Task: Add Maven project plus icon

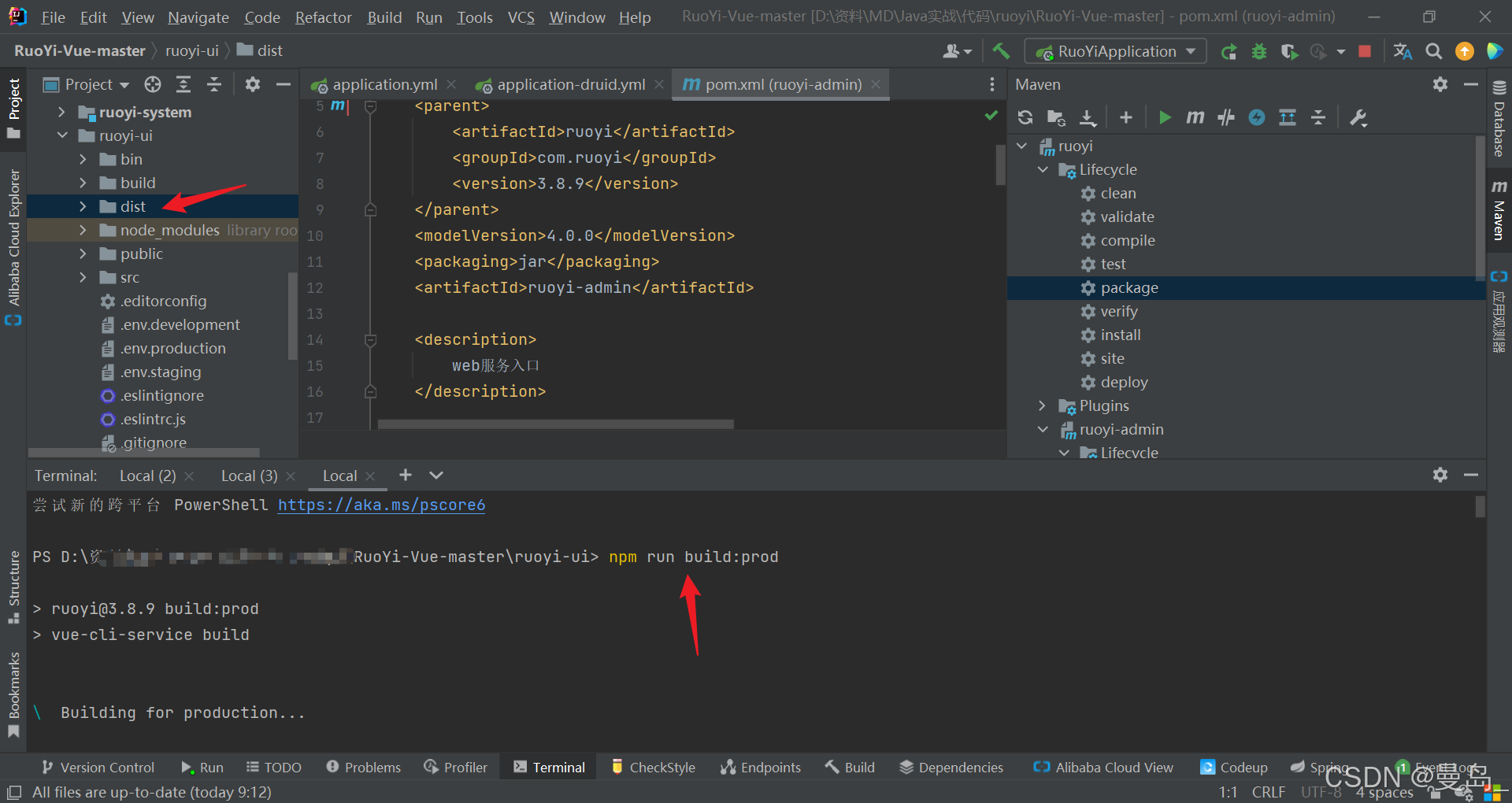Action: coord(1126,117)
